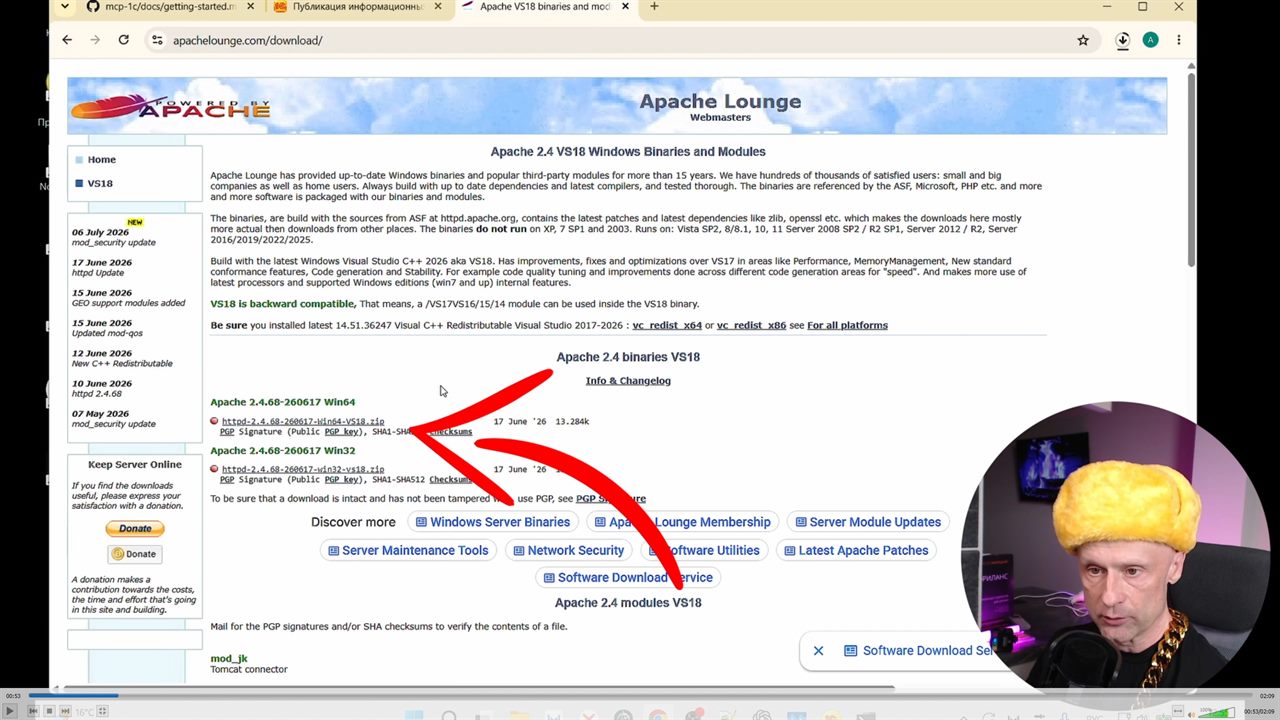Viewport: 1280px width, 720px height.
Task: Open the VS18 sidebar link
Action: coord(99,184)
